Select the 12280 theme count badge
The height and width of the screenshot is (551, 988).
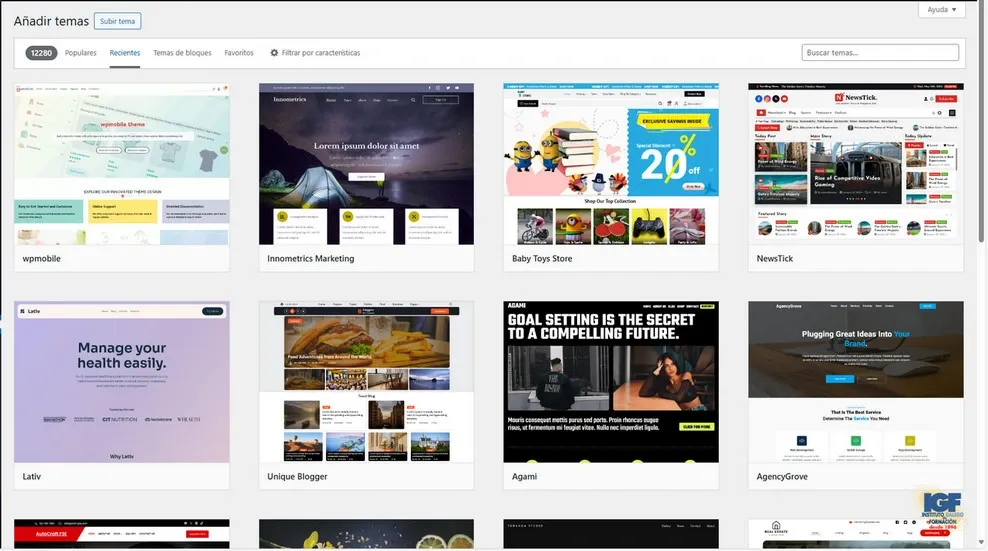(41, 53)
